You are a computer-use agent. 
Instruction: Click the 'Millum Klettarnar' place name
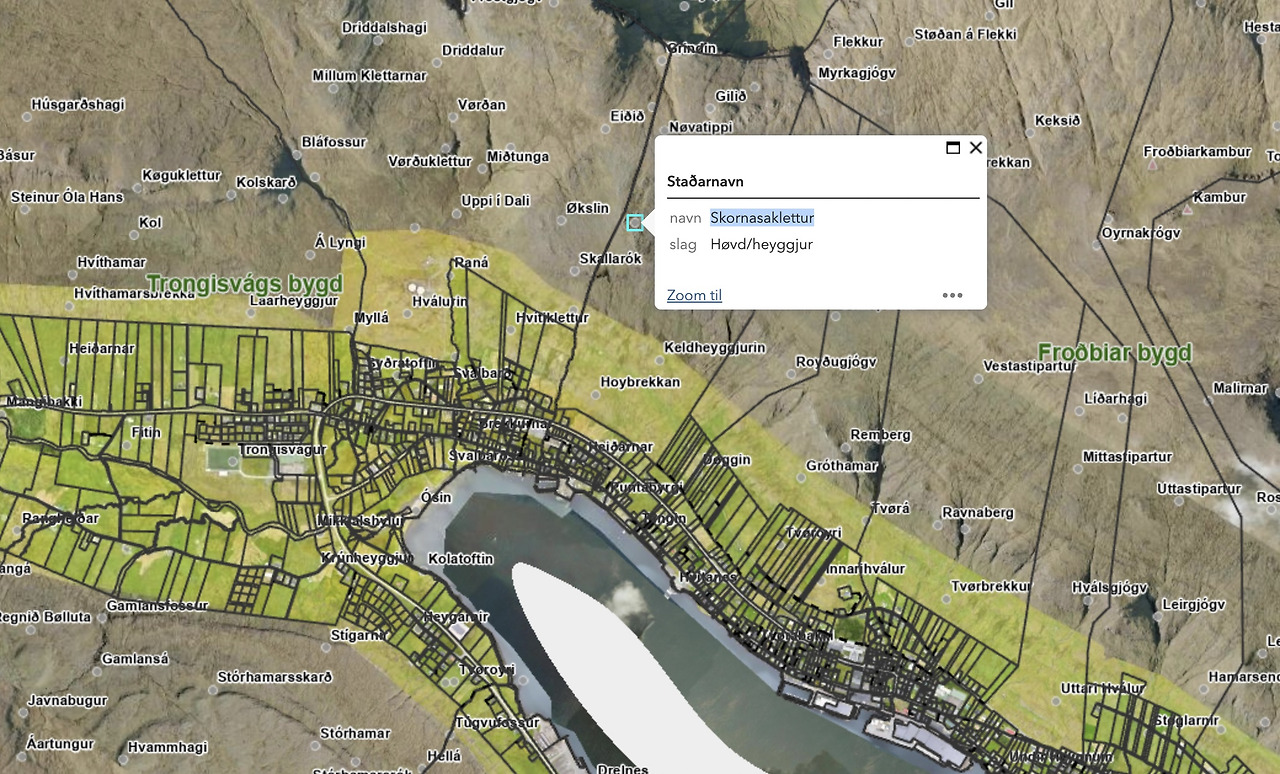pyautogui.click(x=369, y=75)
